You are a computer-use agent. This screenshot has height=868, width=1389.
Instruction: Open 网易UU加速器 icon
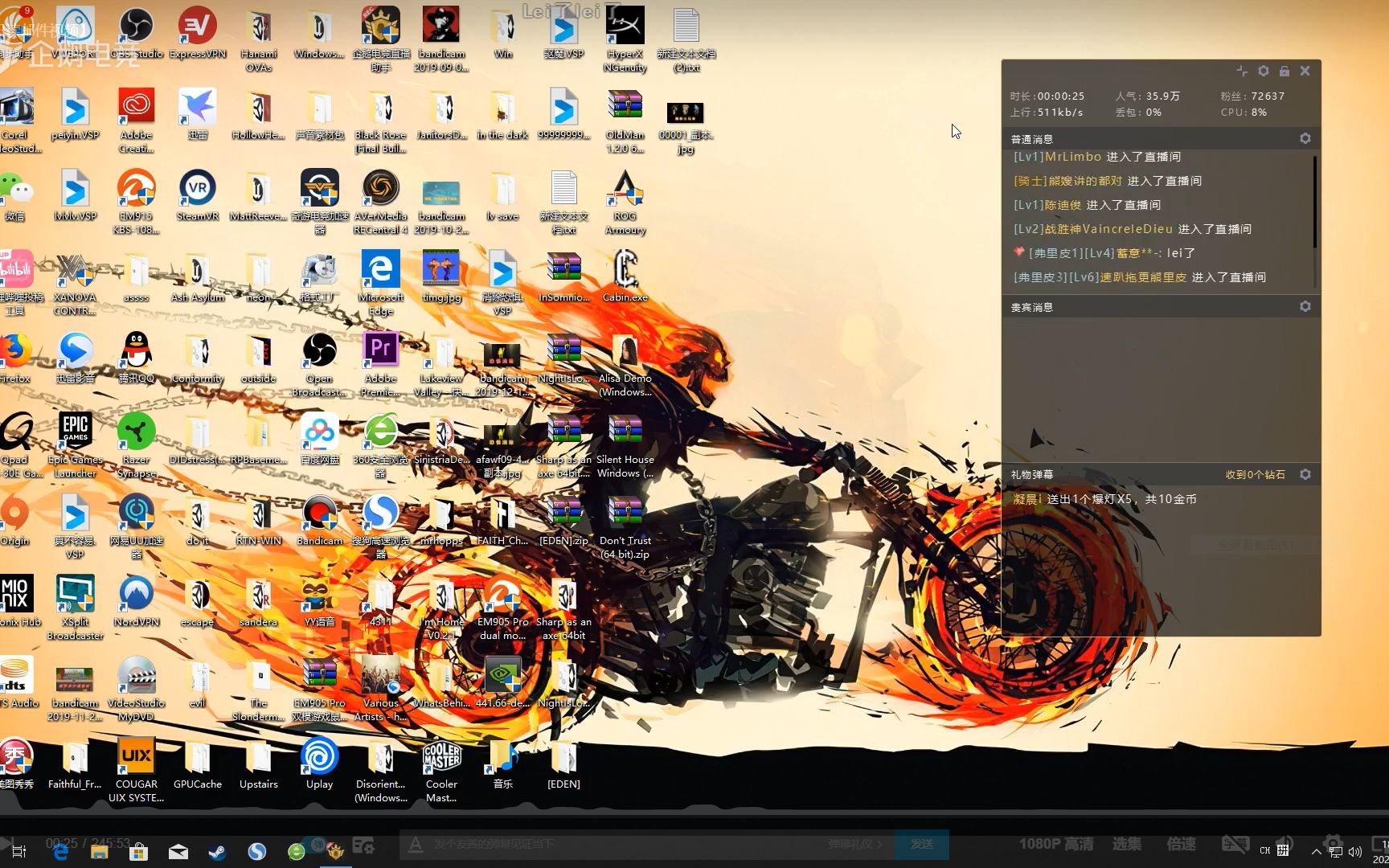(x=137, y=526)
